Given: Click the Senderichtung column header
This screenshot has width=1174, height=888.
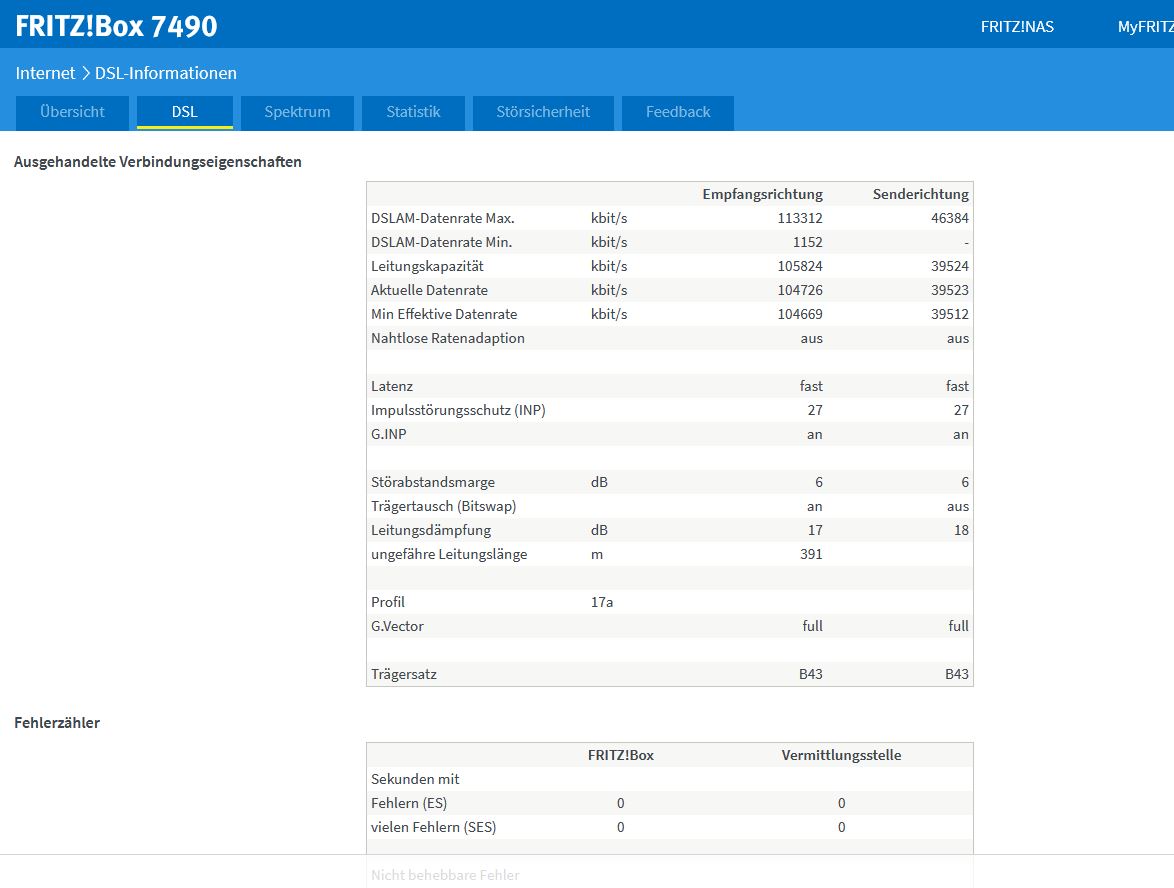Looking at the screenshot, I should pos(920,194).
